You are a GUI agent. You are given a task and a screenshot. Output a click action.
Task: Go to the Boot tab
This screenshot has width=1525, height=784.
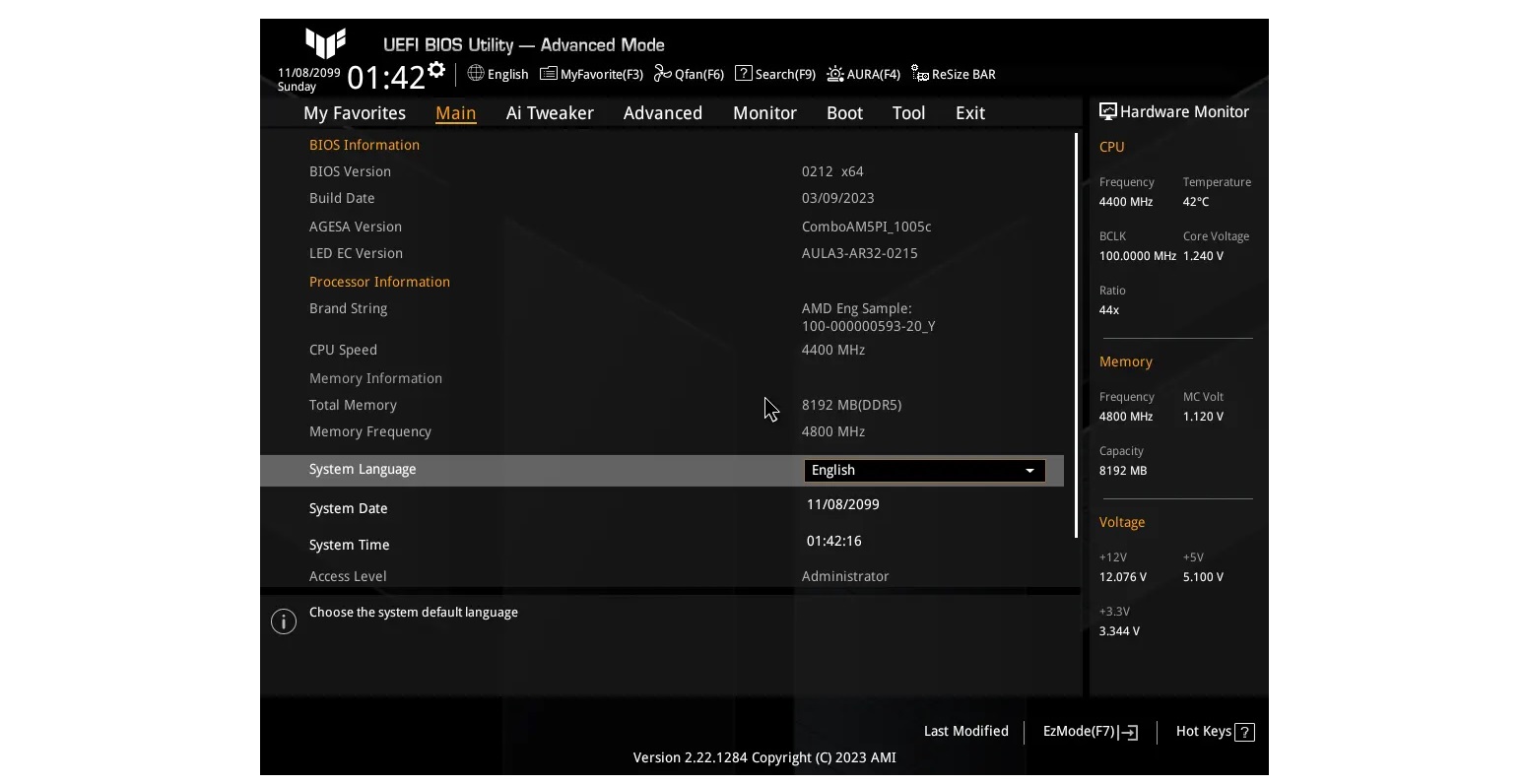[844, 113]
